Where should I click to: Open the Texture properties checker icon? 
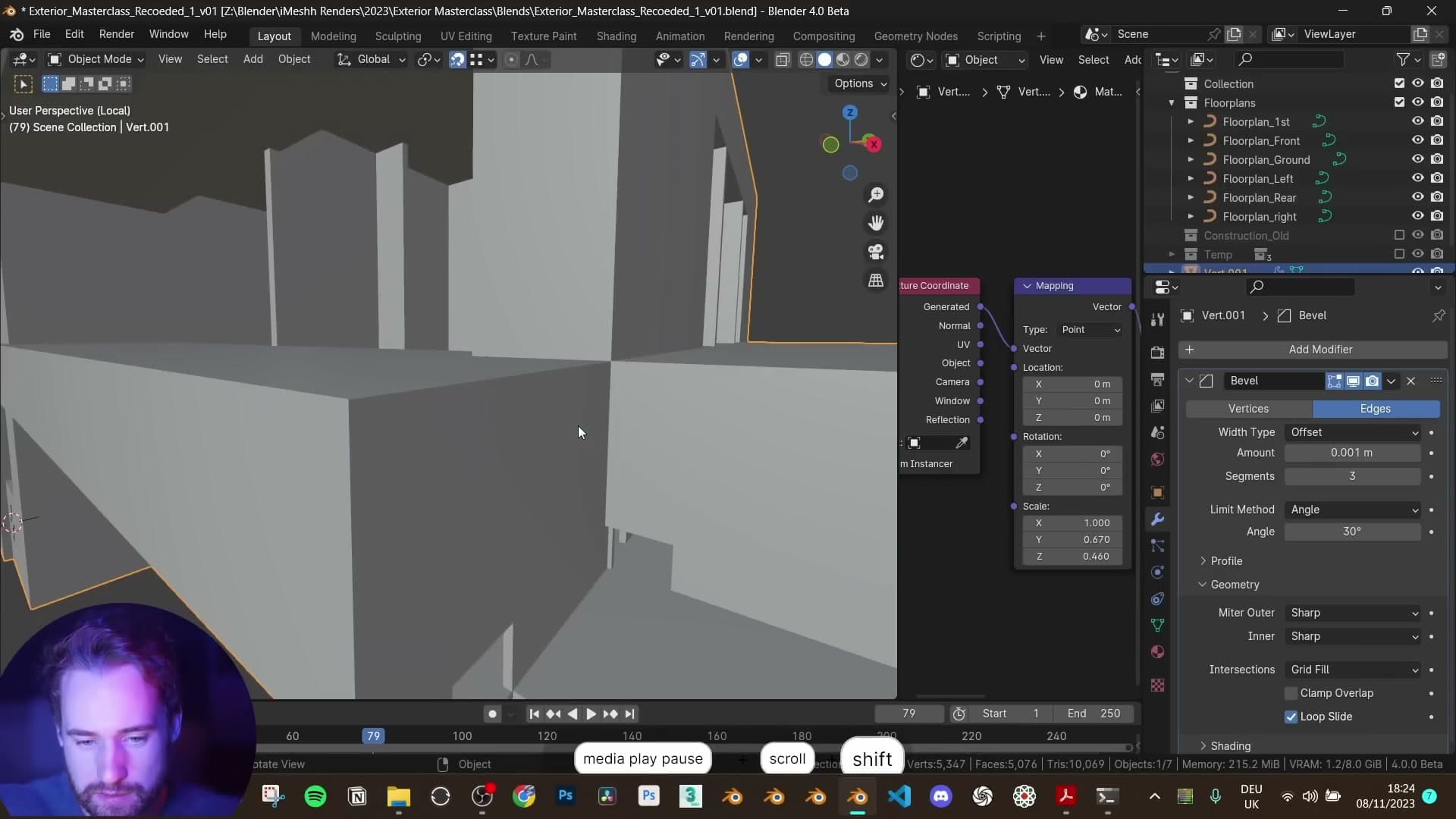1157,686
